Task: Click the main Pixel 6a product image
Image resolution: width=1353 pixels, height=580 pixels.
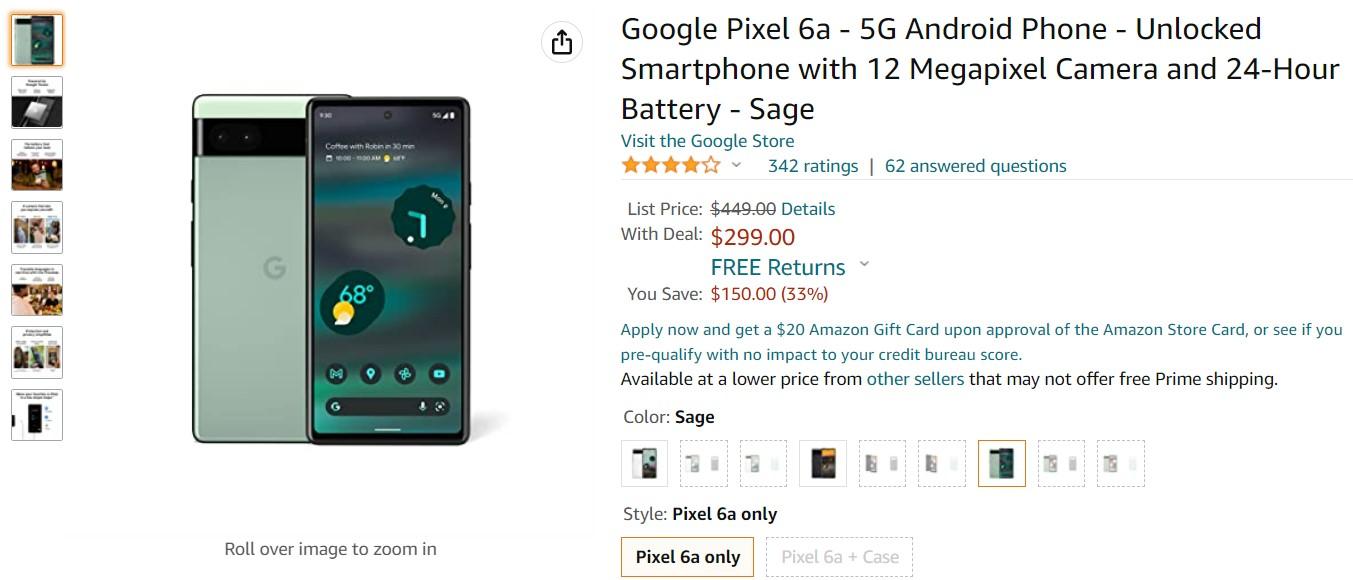Action: click(x=331, y=270)
